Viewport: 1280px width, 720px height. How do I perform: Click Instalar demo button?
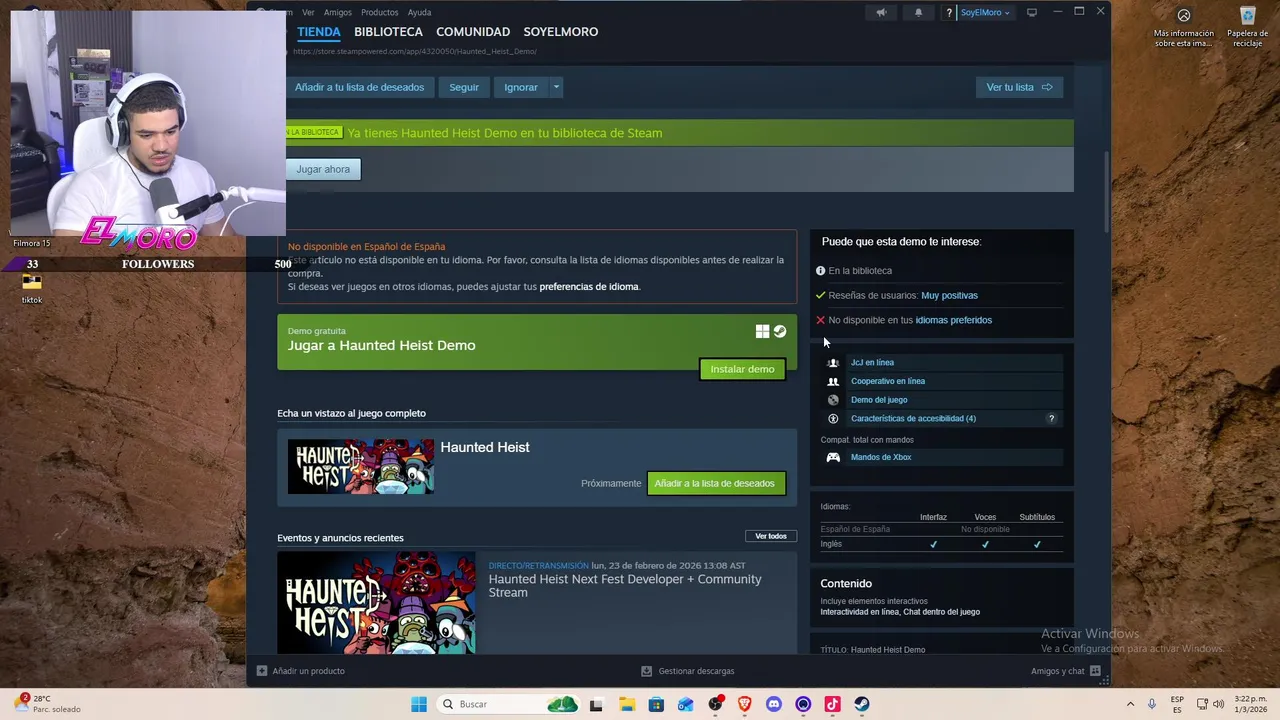[x=742, y=369]
